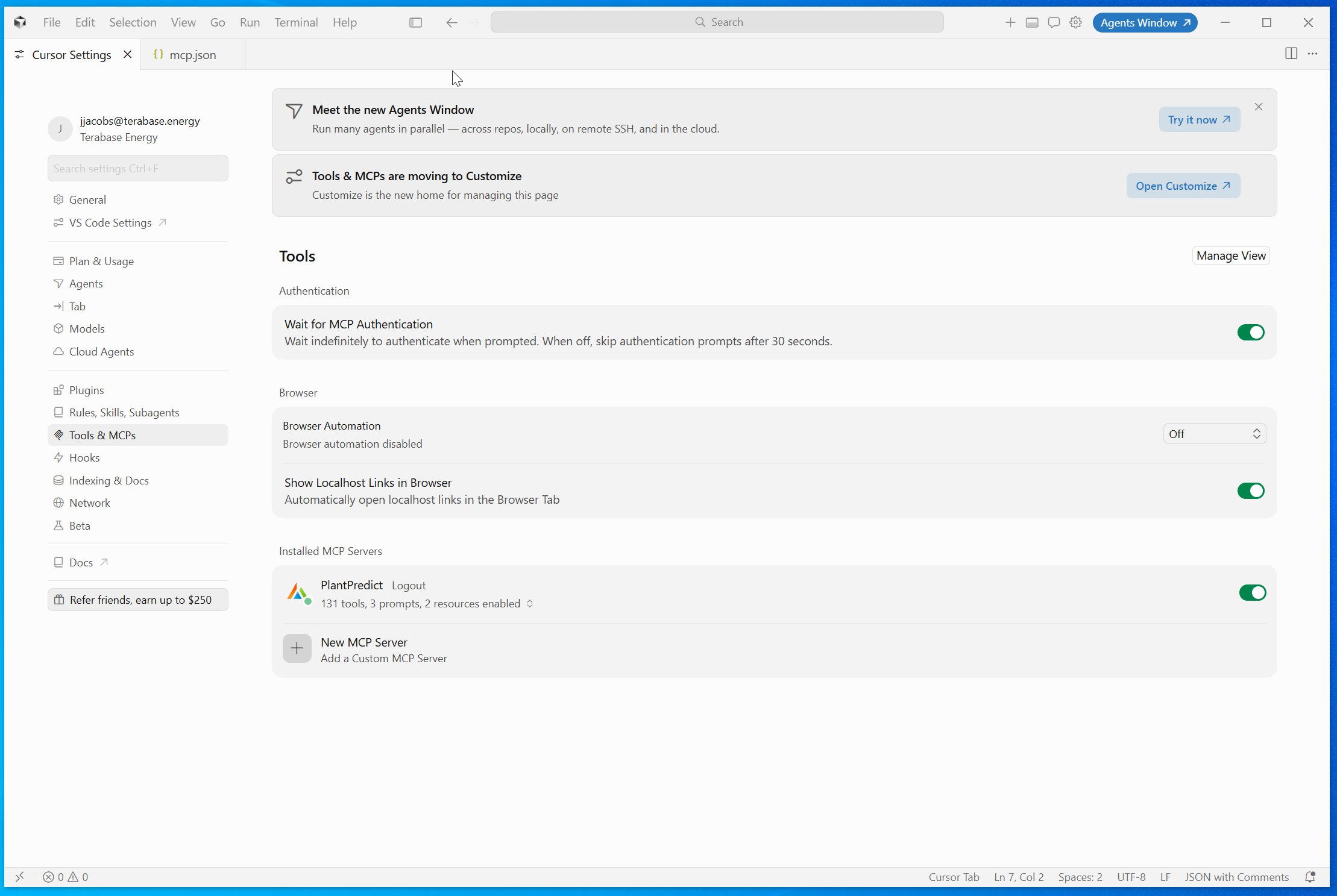Click Ln 7, Col 2 indicator
The height and width of the screenshot is (896, 1337).
point(1019,877)
